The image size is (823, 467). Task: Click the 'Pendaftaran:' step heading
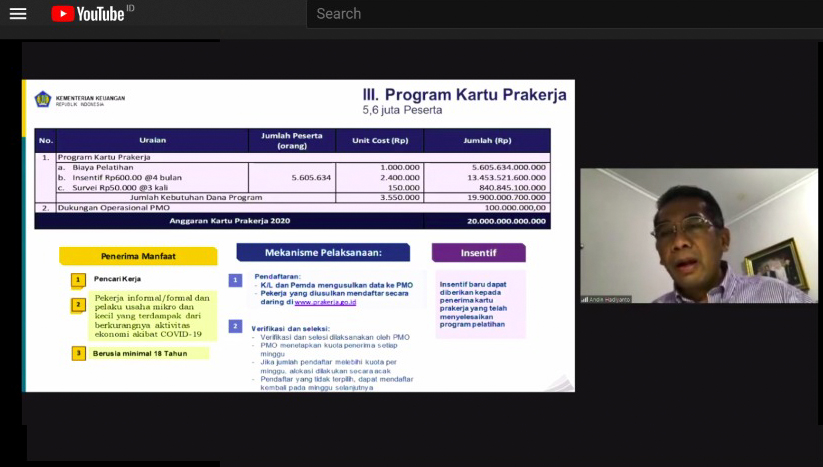coord(277,276)
